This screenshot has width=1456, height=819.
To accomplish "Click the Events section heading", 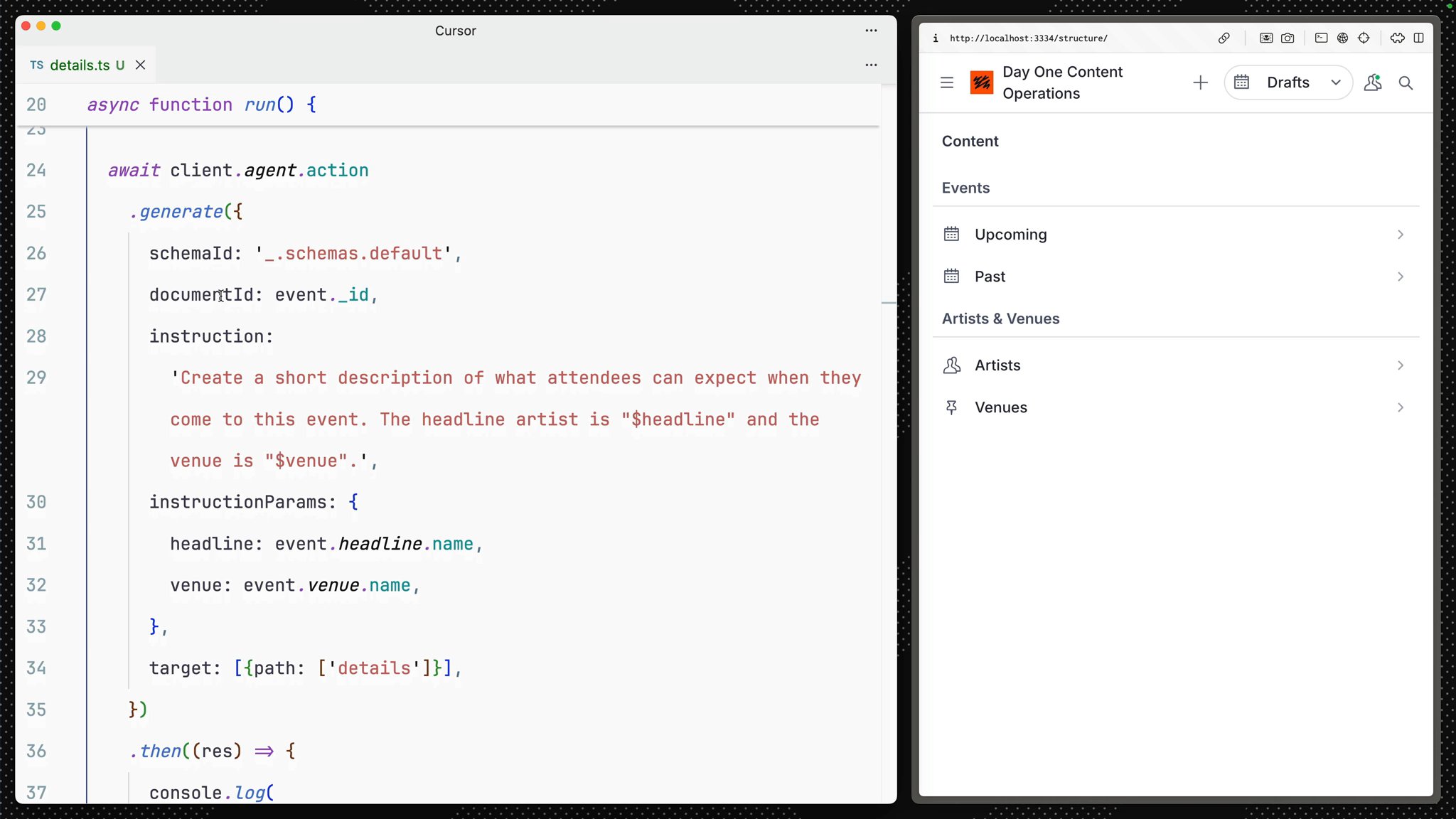I will click(x=965, y=188).
